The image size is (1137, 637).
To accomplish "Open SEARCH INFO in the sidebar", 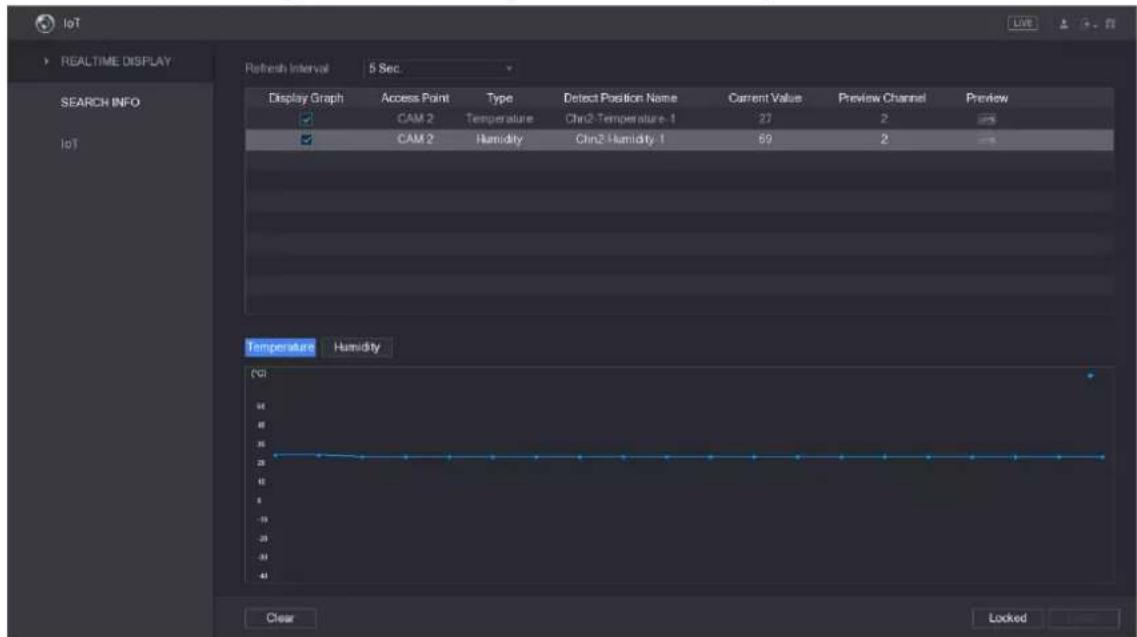I will pyautogui.click(x=100, y=102).
